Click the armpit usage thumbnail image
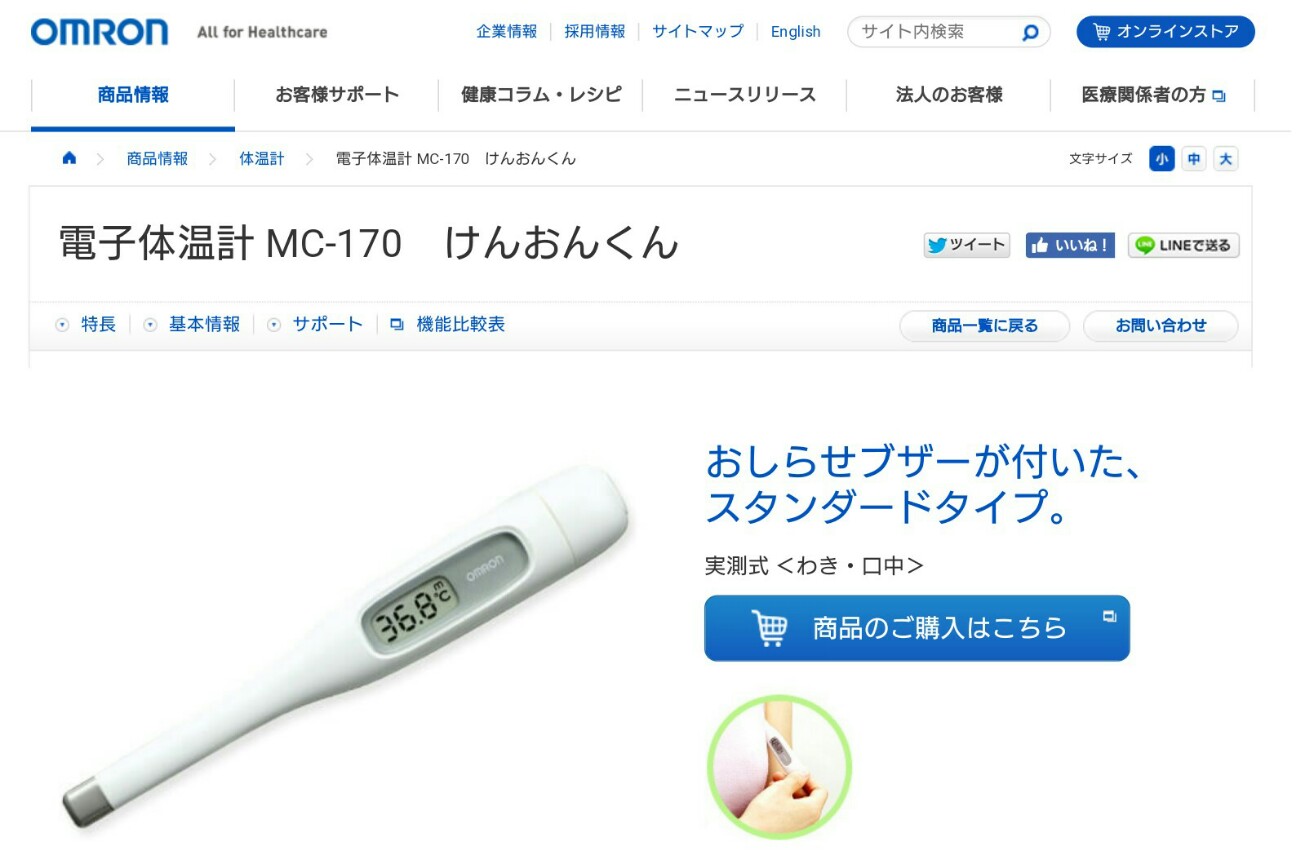Viewport: 1296px width, 859px height. (779, 766)
